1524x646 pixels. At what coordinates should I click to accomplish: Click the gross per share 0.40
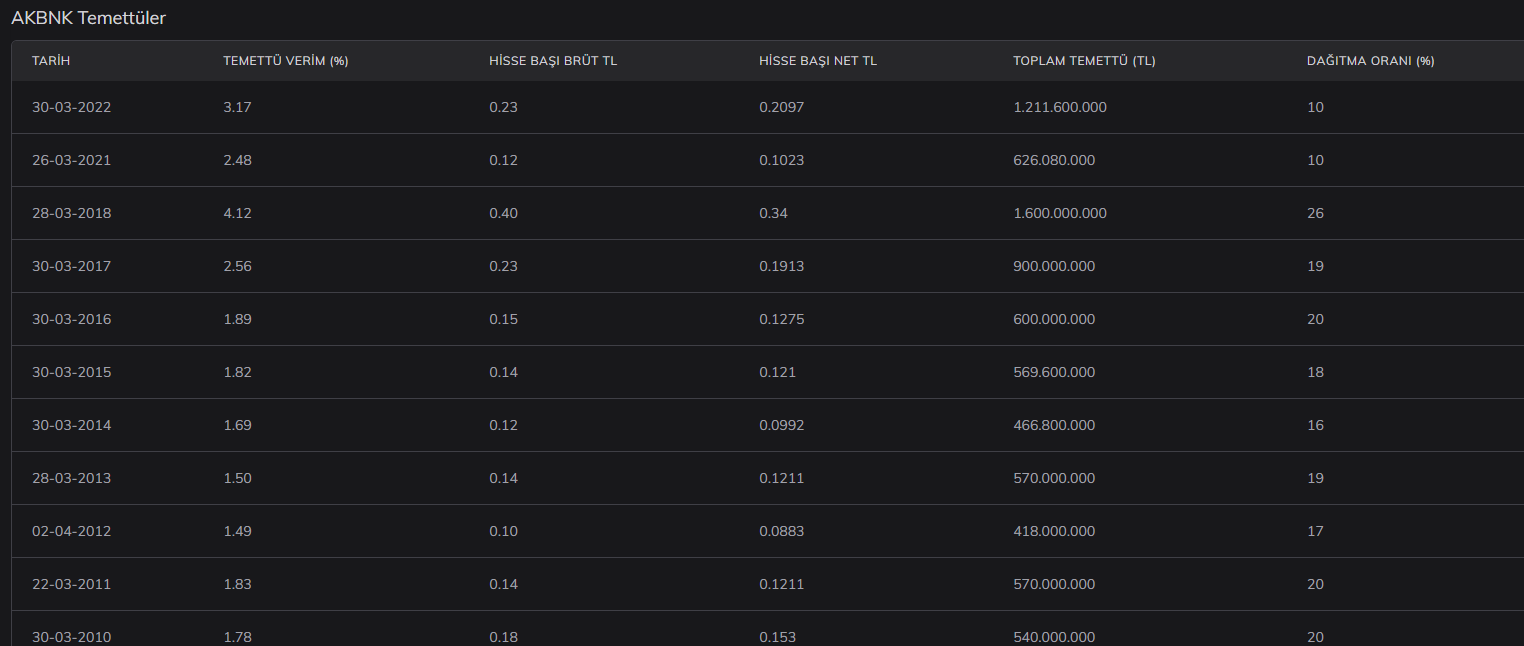pyautogui.click(x=503, y=213)
